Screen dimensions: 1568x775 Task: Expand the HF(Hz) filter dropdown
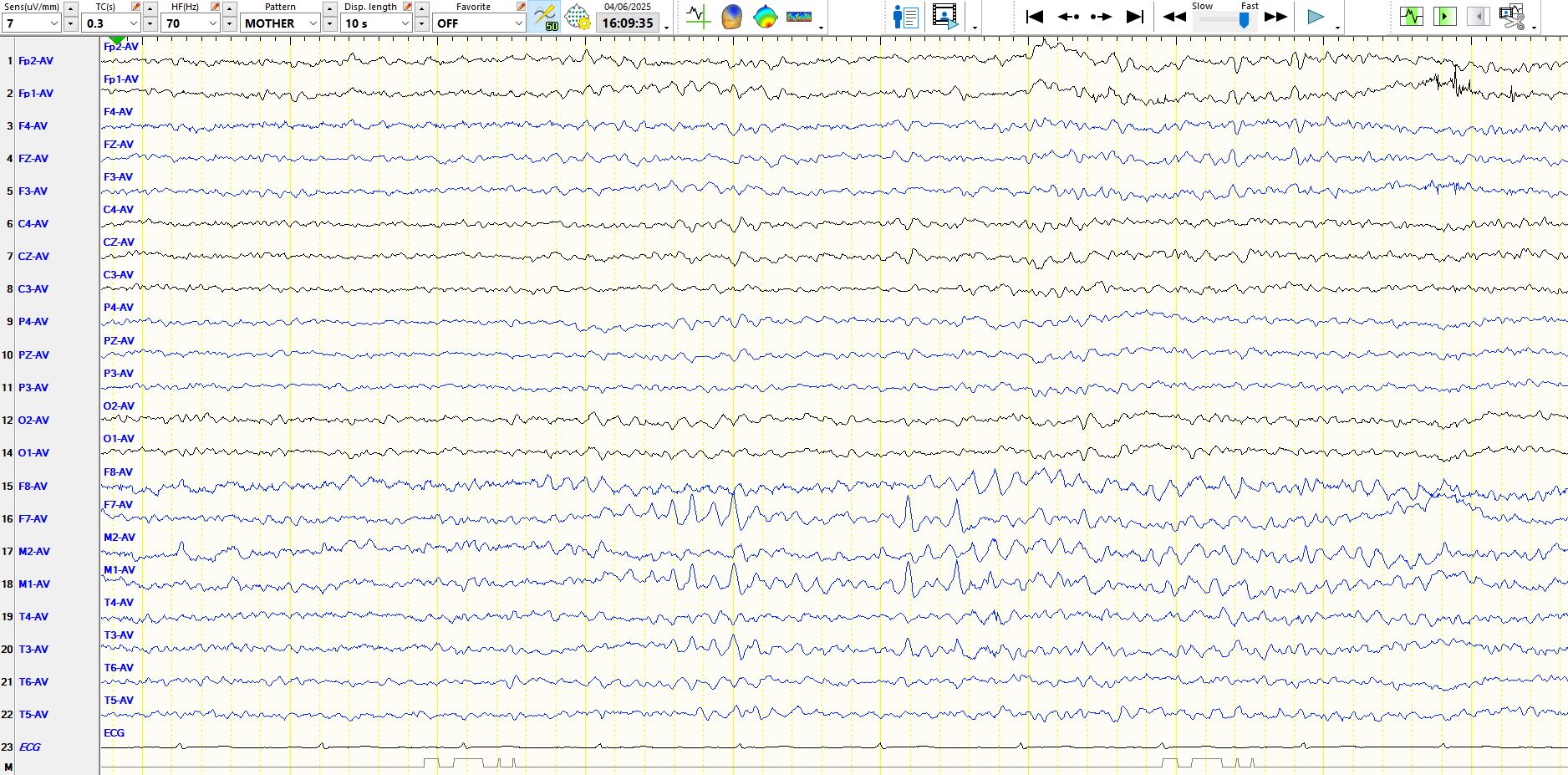pos(213,23)
